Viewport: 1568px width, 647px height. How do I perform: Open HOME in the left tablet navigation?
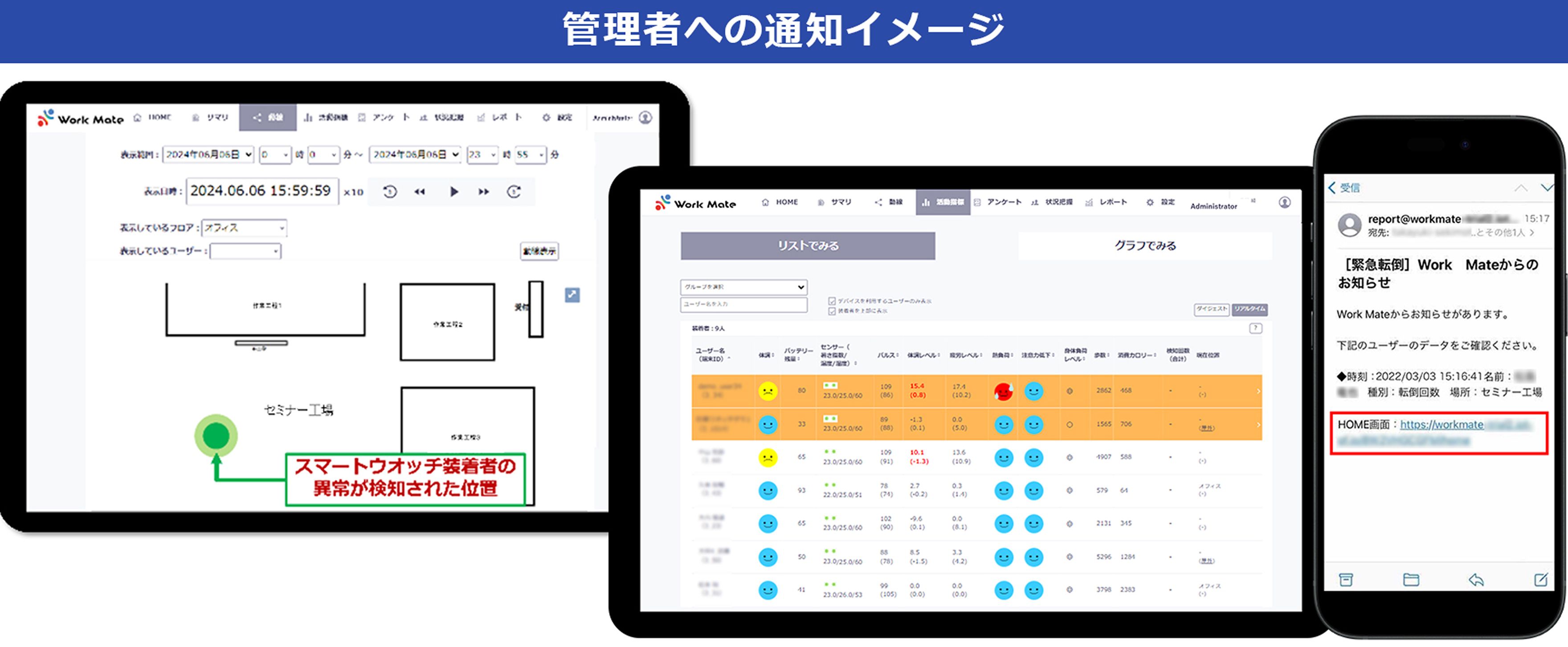point(153,117)
